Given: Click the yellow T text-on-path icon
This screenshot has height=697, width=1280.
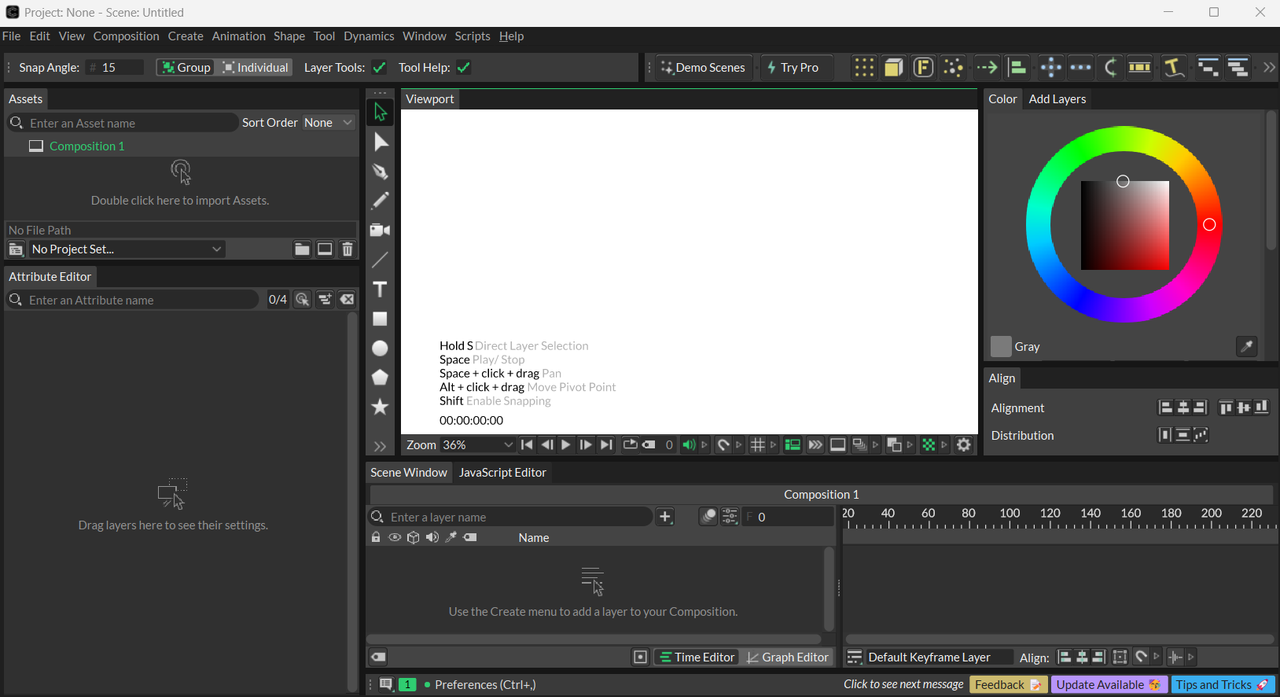Looking at the screenshot, I should click(1174, 67).
